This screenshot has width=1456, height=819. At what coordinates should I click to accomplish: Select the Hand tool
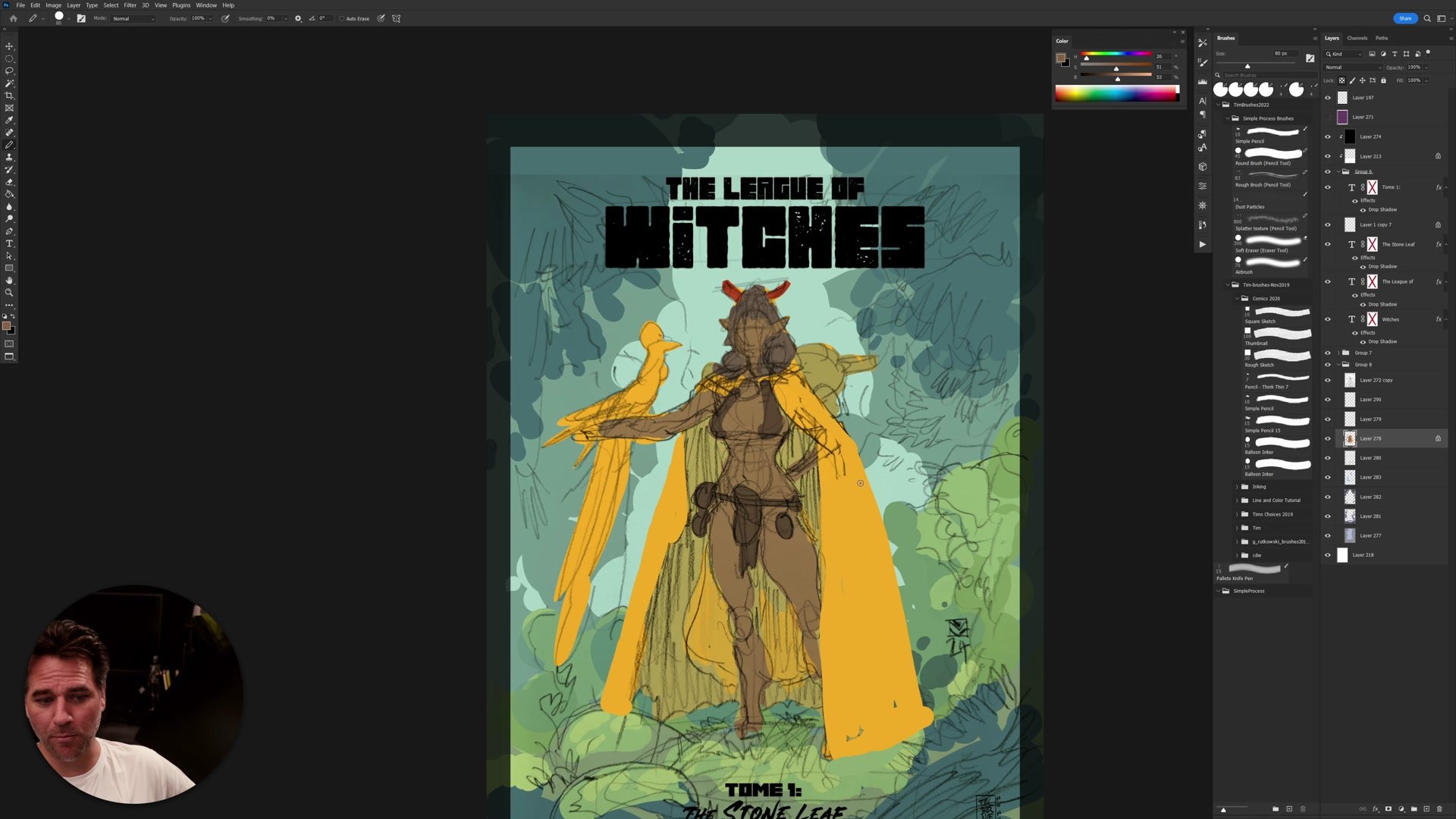click(x=9, y=281)
